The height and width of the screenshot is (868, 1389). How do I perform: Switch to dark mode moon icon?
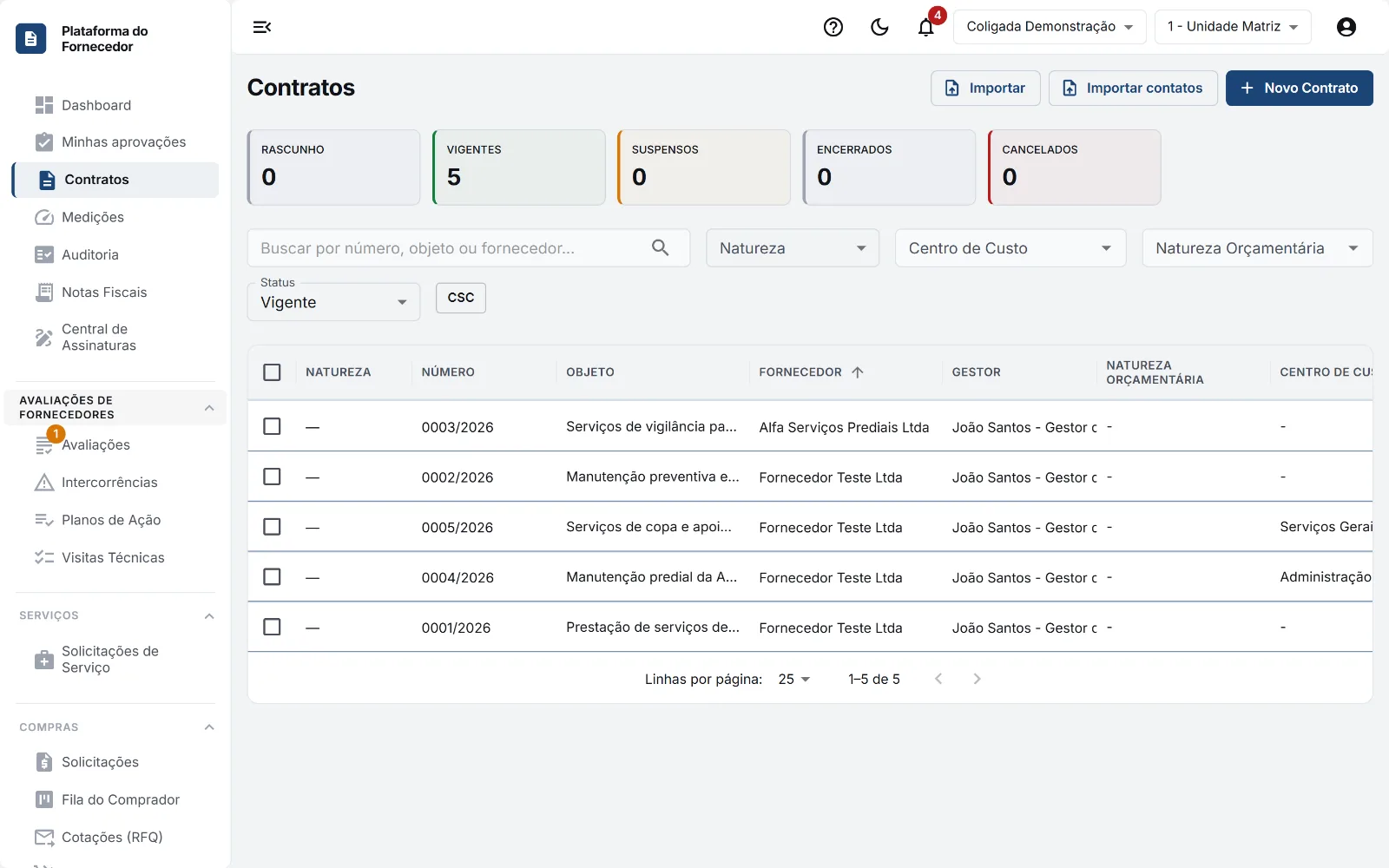coord(879,27)
